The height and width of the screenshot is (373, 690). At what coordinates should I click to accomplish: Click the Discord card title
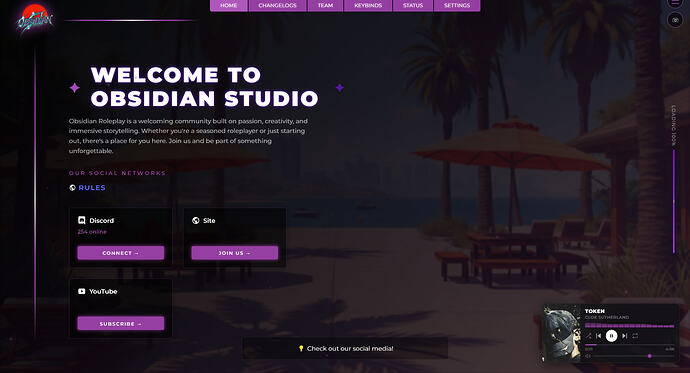[102, 220]
